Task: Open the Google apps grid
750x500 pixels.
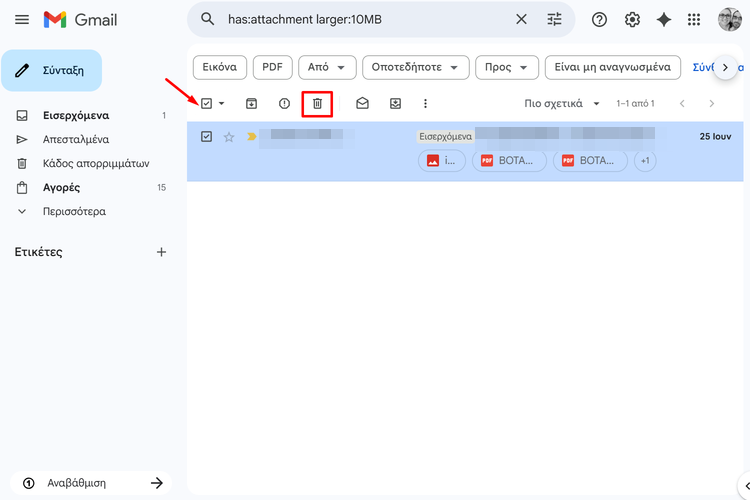Action: 694,20
